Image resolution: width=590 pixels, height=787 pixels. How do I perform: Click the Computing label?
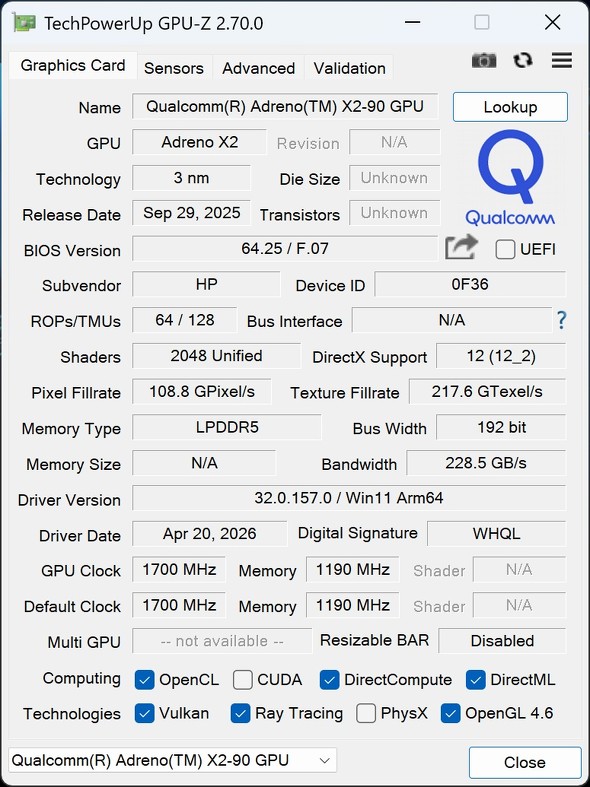82,678
